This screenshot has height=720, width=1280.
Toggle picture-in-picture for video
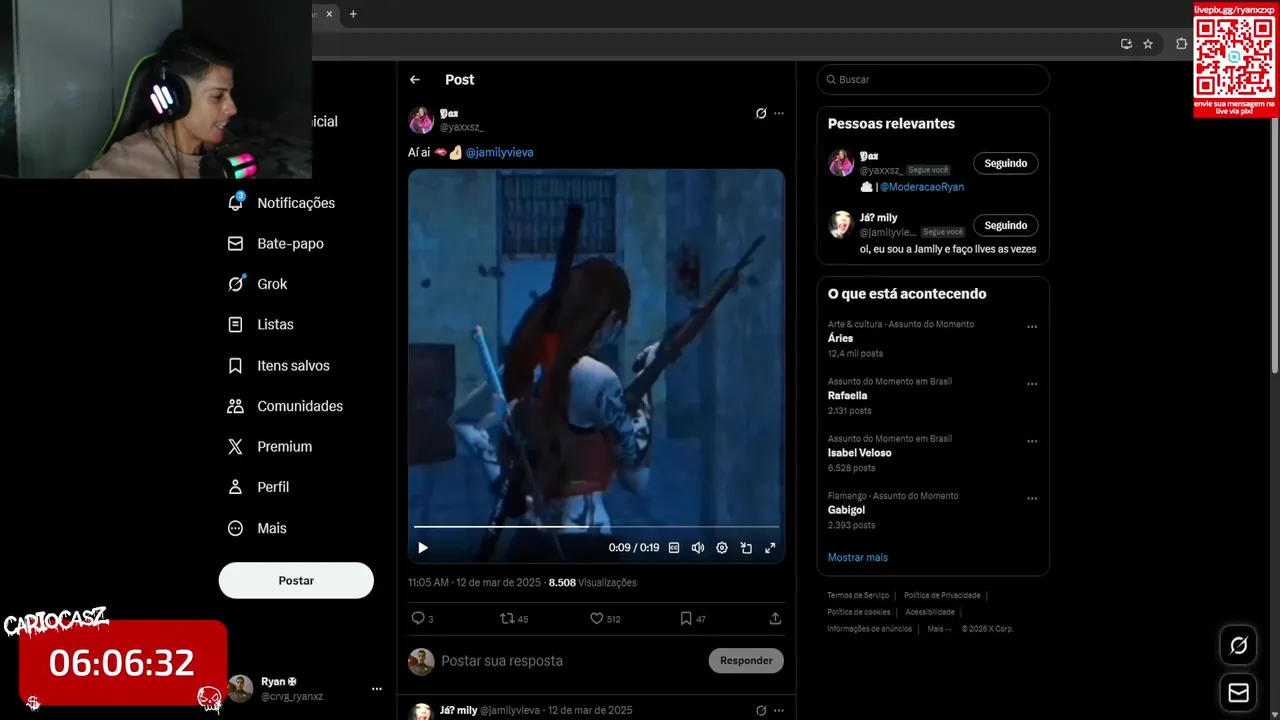coord(746,548)
